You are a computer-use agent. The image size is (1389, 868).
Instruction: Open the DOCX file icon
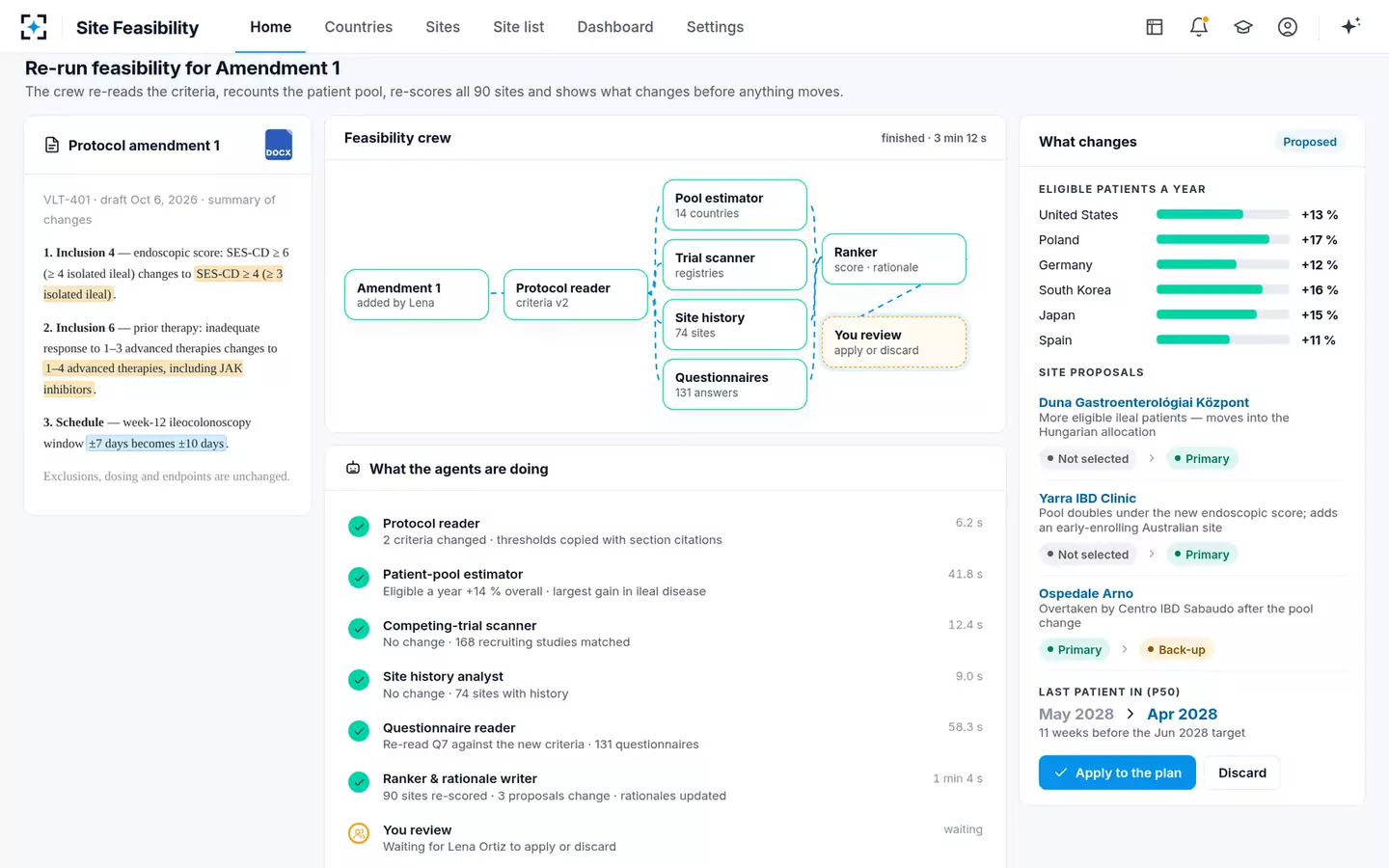pyautogui.click(x=279, y=145)
